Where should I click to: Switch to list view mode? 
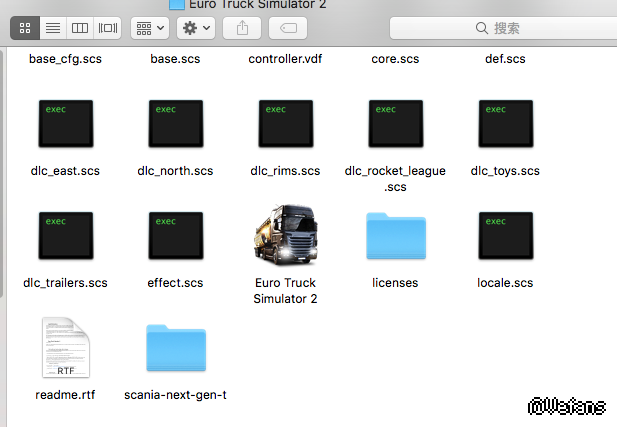click(x=53, y=28)
